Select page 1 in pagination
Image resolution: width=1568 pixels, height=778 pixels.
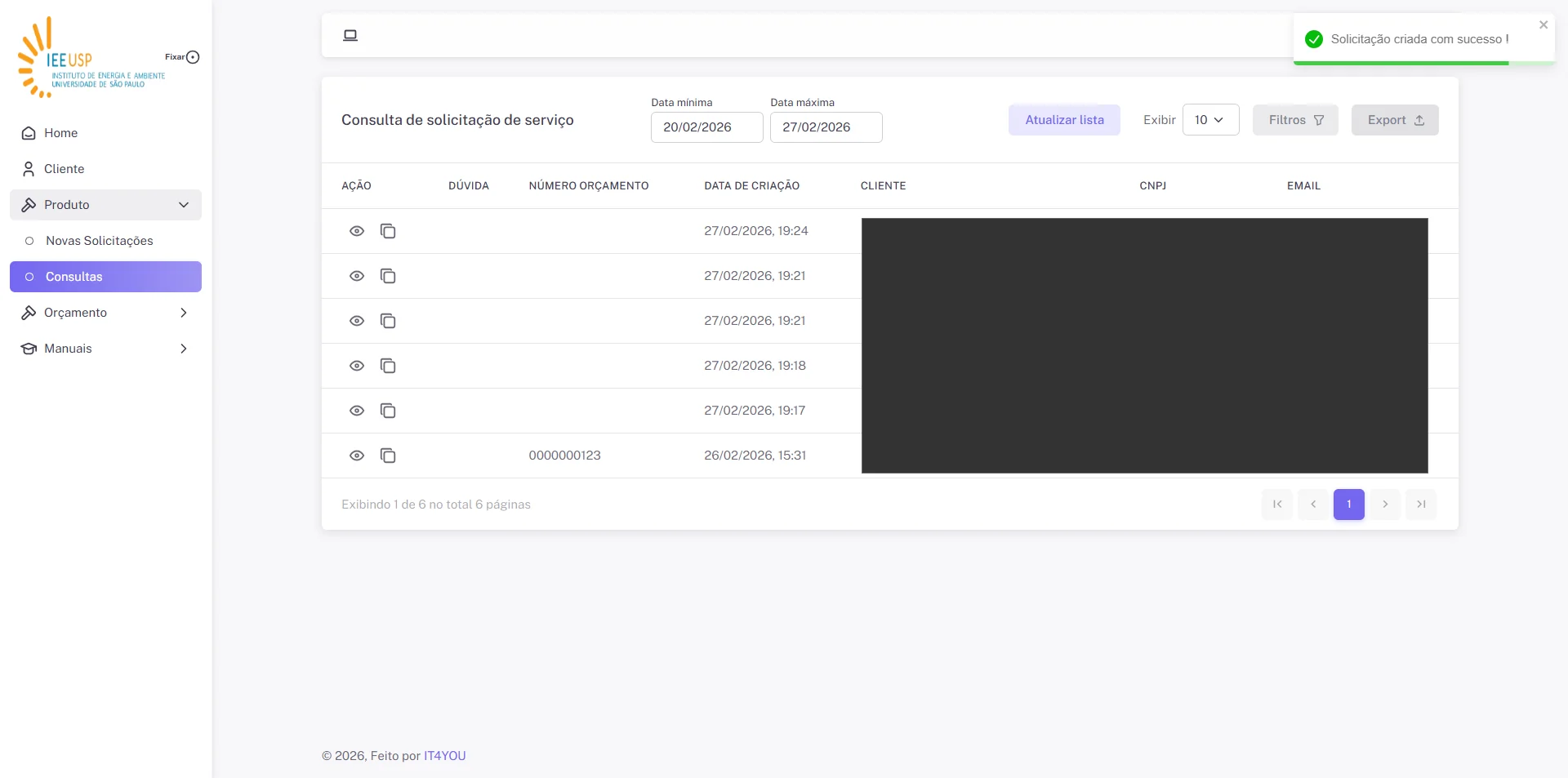coord(1349,505)
